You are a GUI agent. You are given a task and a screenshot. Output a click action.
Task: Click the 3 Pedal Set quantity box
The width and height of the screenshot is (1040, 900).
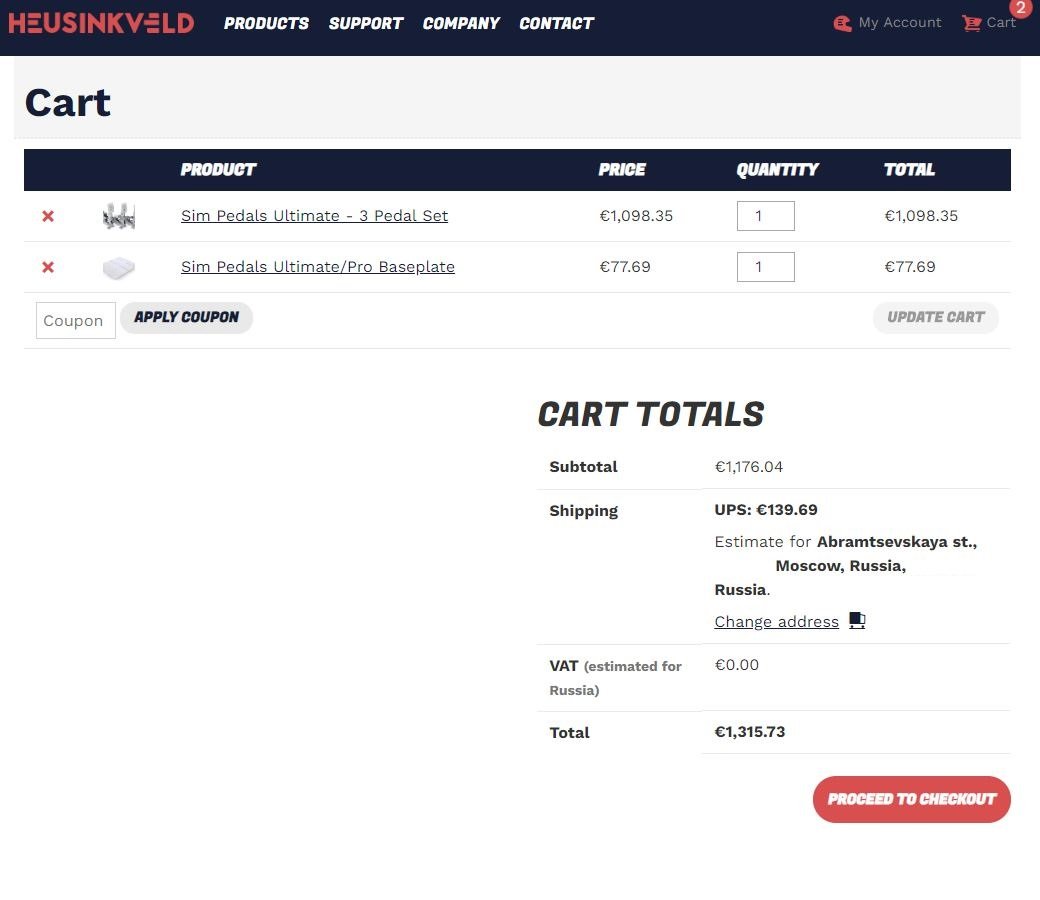pyautogui.click(x=765, y=216)
